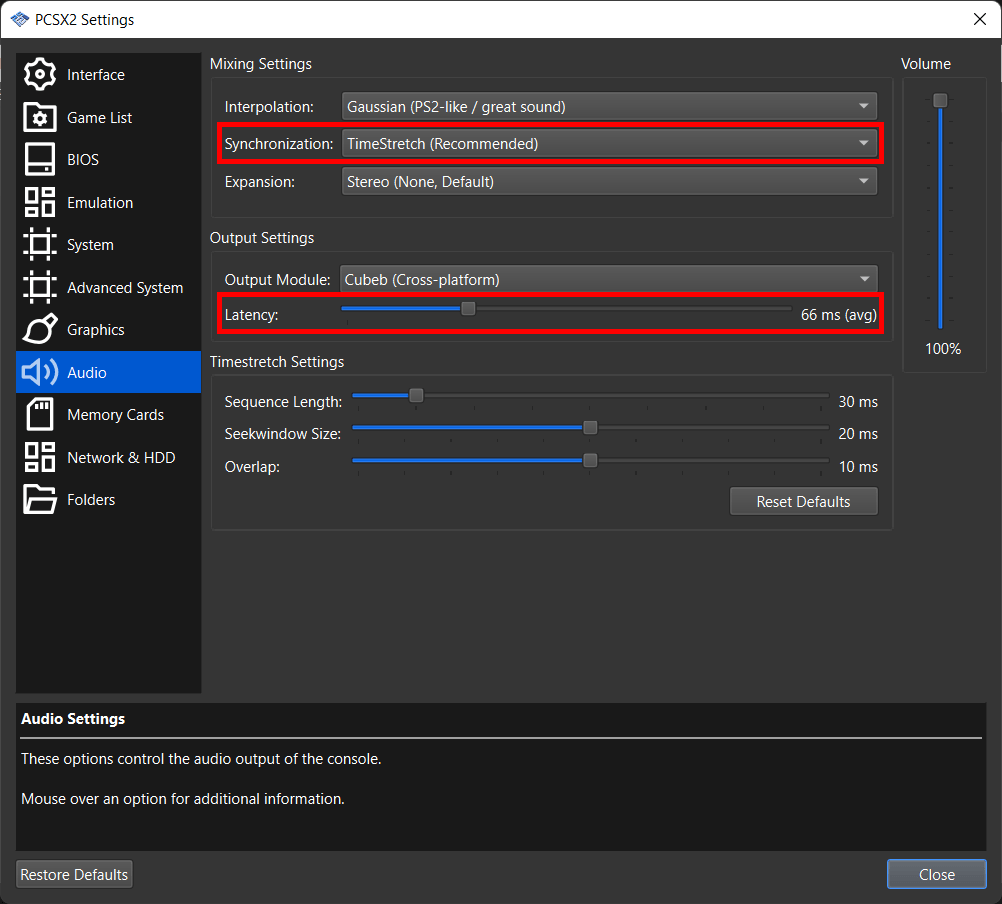Click the Output Module label

(x=277, y=280)
